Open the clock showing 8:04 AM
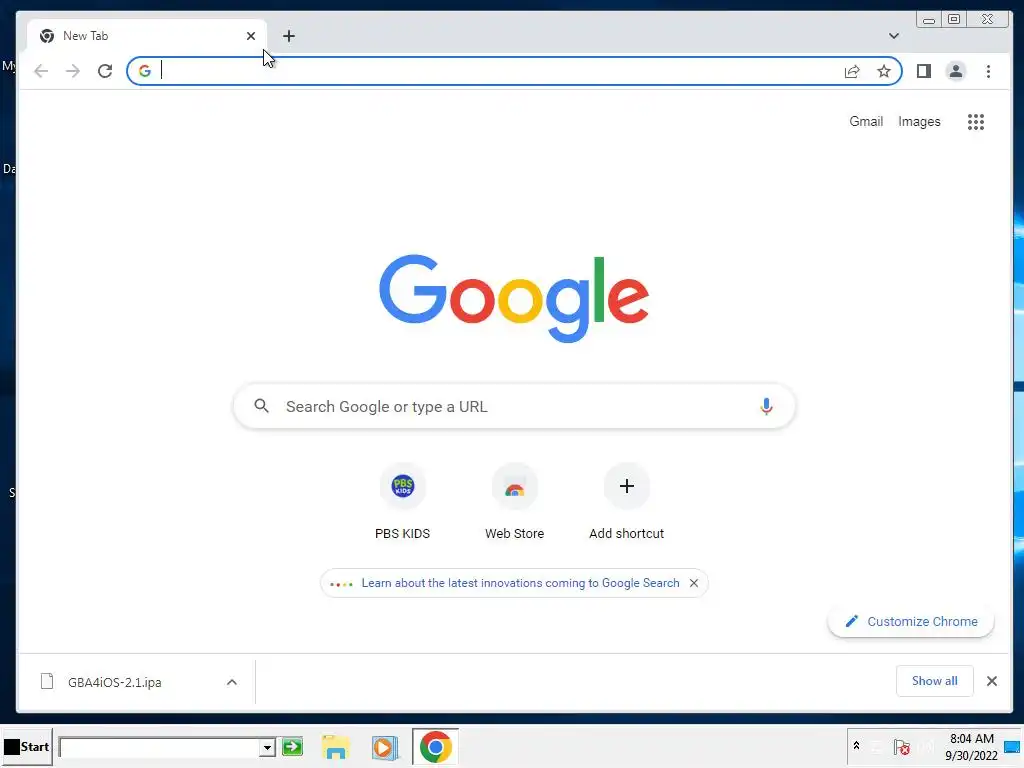 pos(971,746)
